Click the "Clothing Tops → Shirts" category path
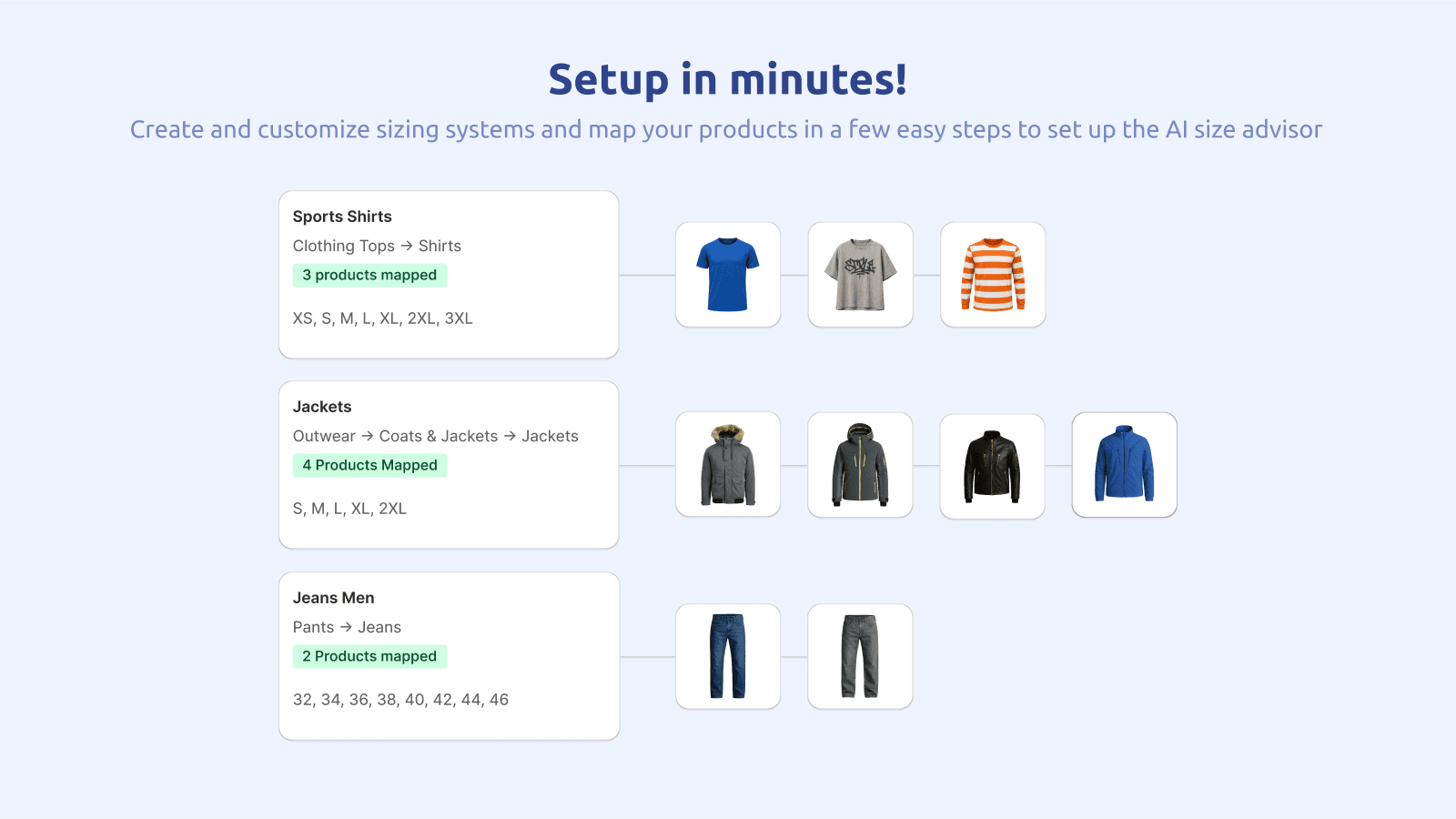1456x819 pixels. pos(377,246)
